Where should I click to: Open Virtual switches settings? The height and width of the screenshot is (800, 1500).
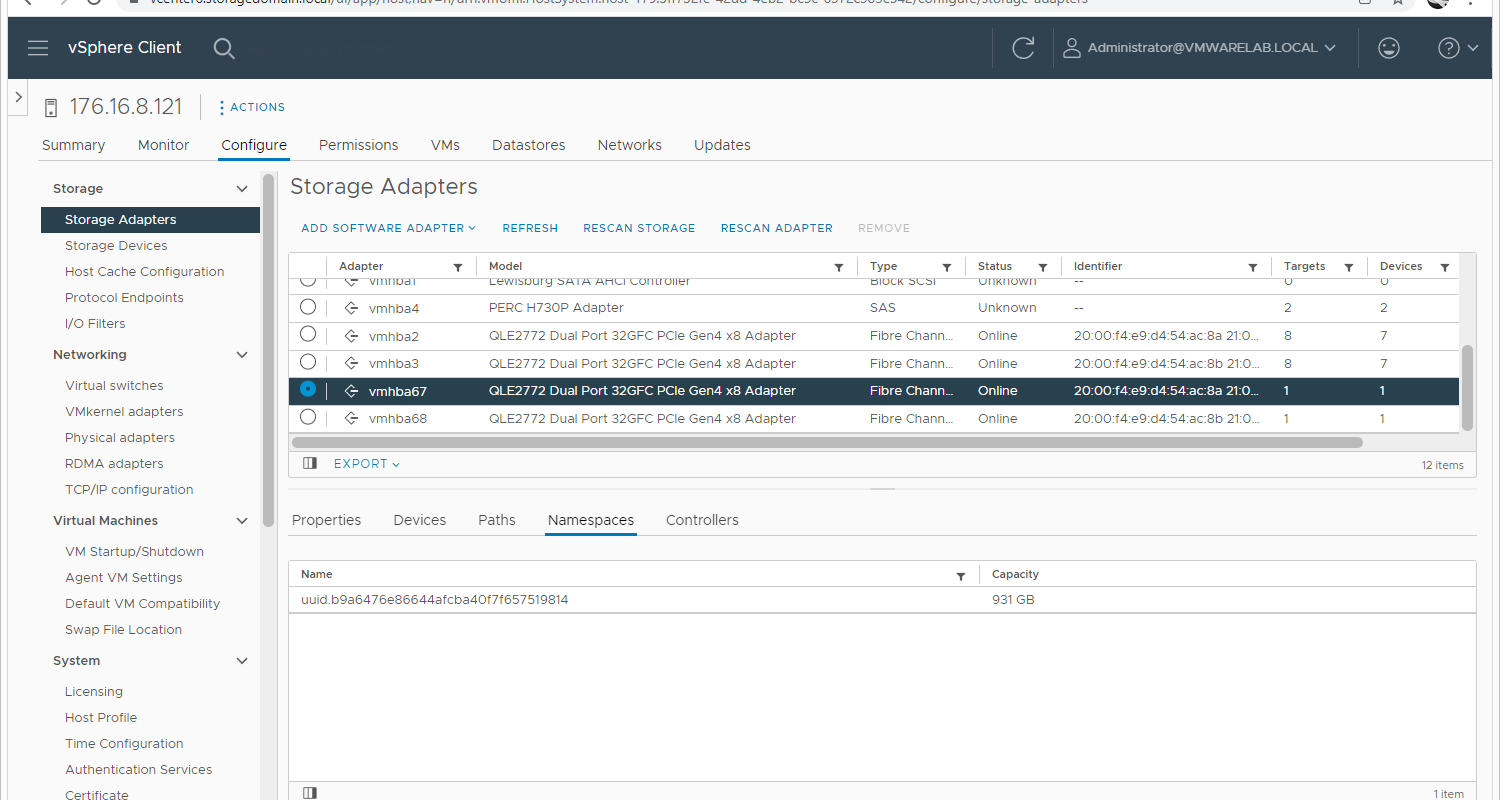[x=114, y=386]
